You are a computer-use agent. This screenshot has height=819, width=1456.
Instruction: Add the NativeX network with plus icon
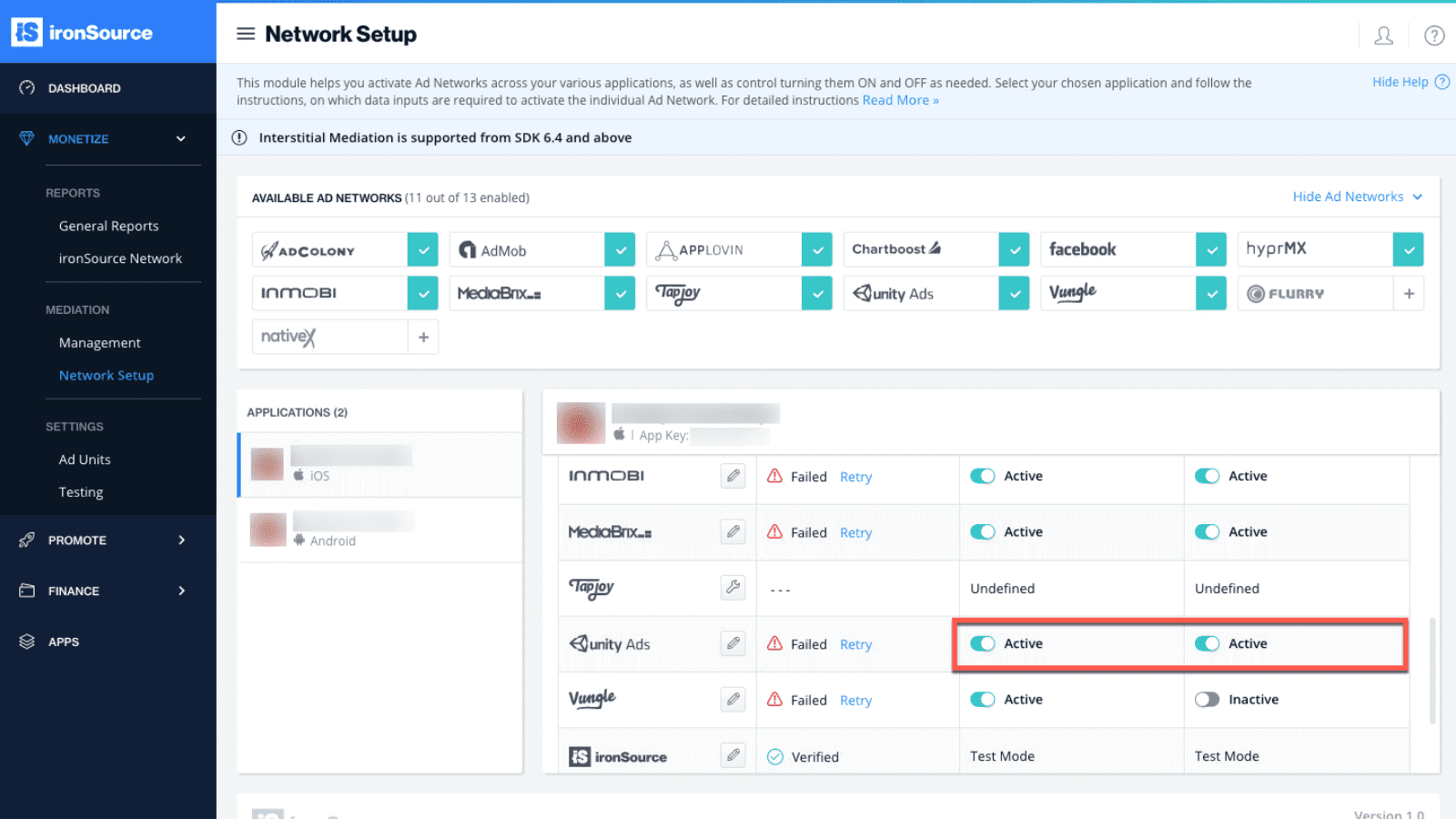[x=423, y=337]
